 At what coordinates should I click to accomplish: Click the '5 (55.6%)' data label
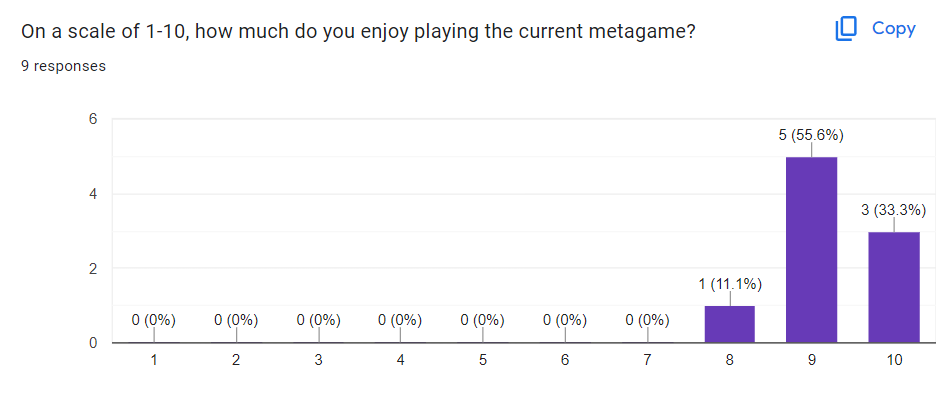(811, 135)
